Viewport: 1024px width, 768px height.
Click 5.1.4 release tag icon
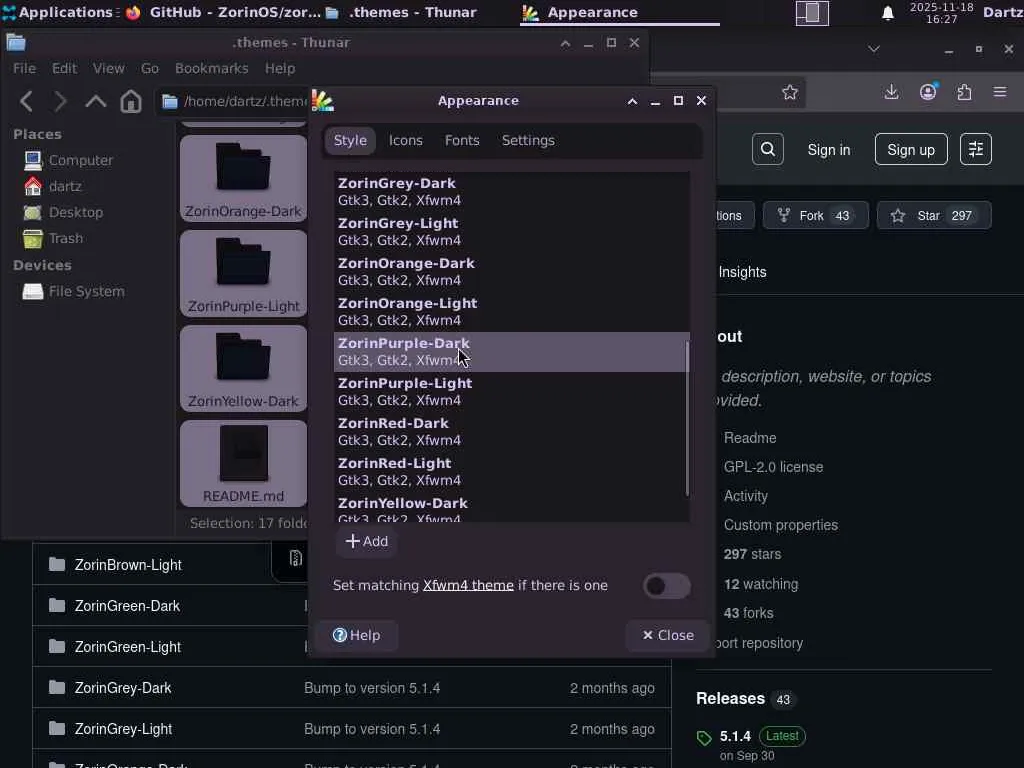704,738
